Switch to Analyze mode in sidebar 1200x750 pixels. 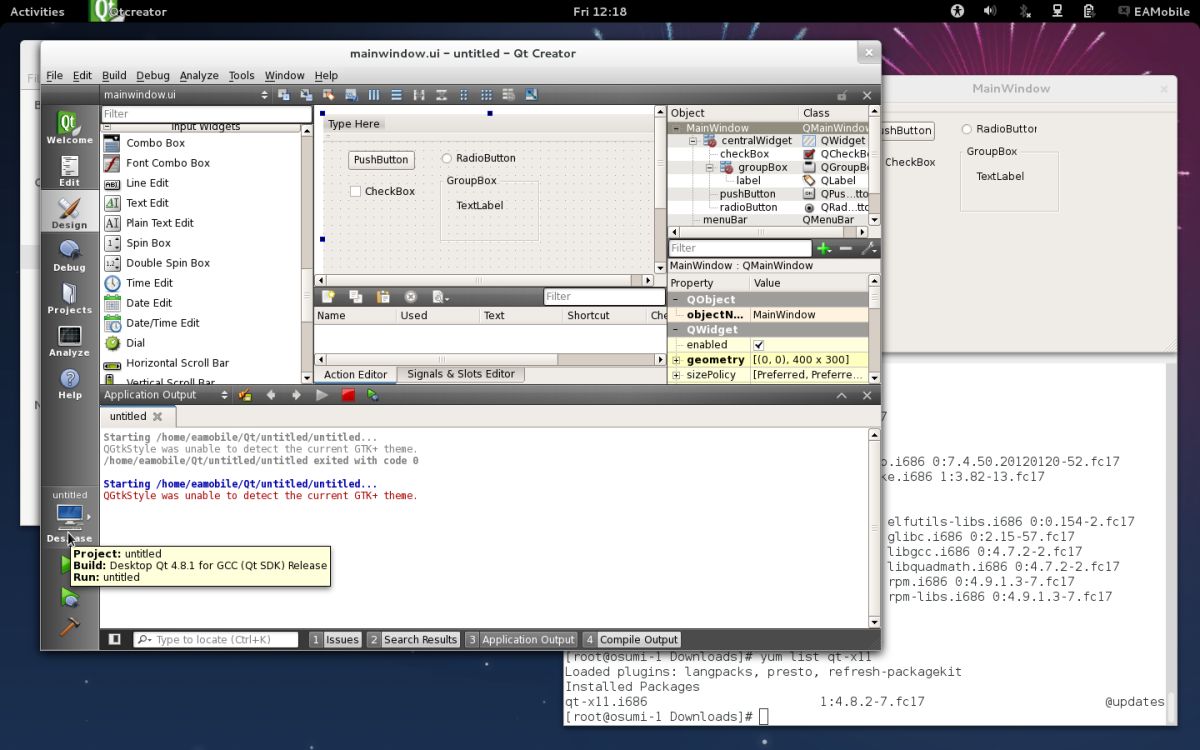(x=69, y=340)
